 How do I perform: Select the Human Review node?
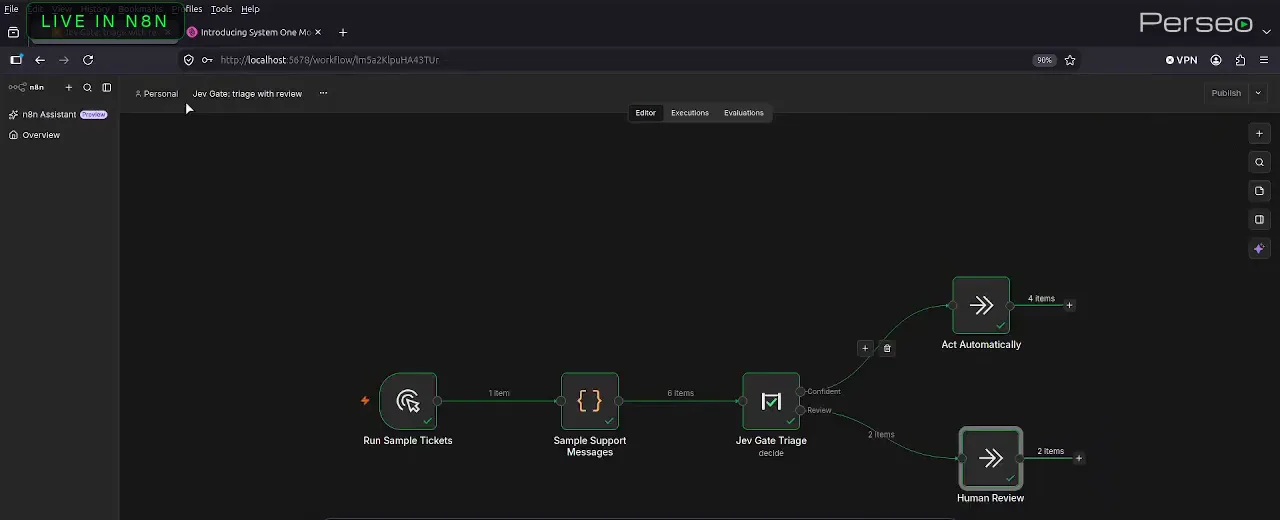tap(991, 458)
